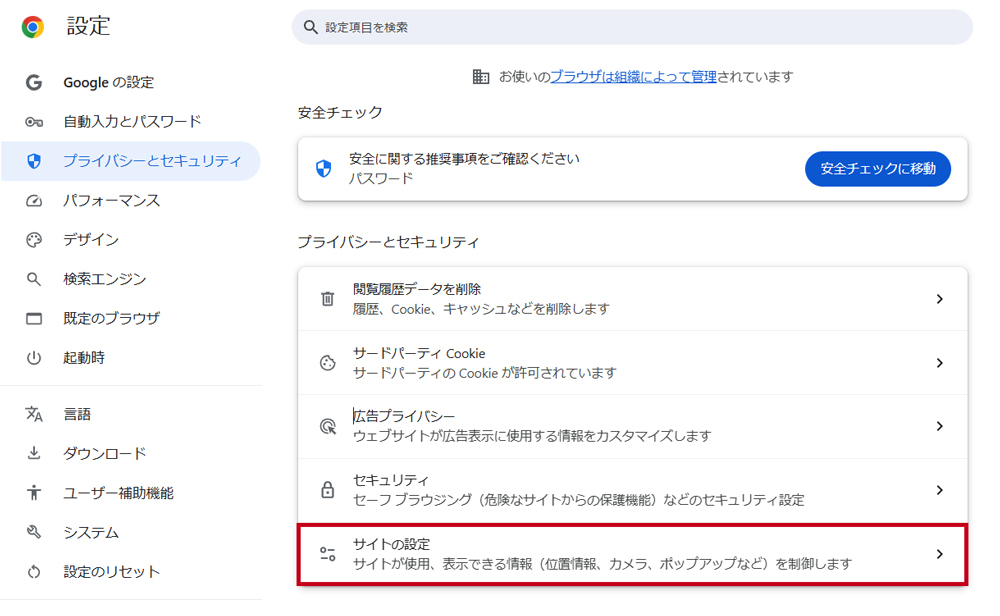Viewport: 1000px width, 616px height.
Task: Select プライバシーとセキュリティ in the sidebar
Action: point(131,161)
